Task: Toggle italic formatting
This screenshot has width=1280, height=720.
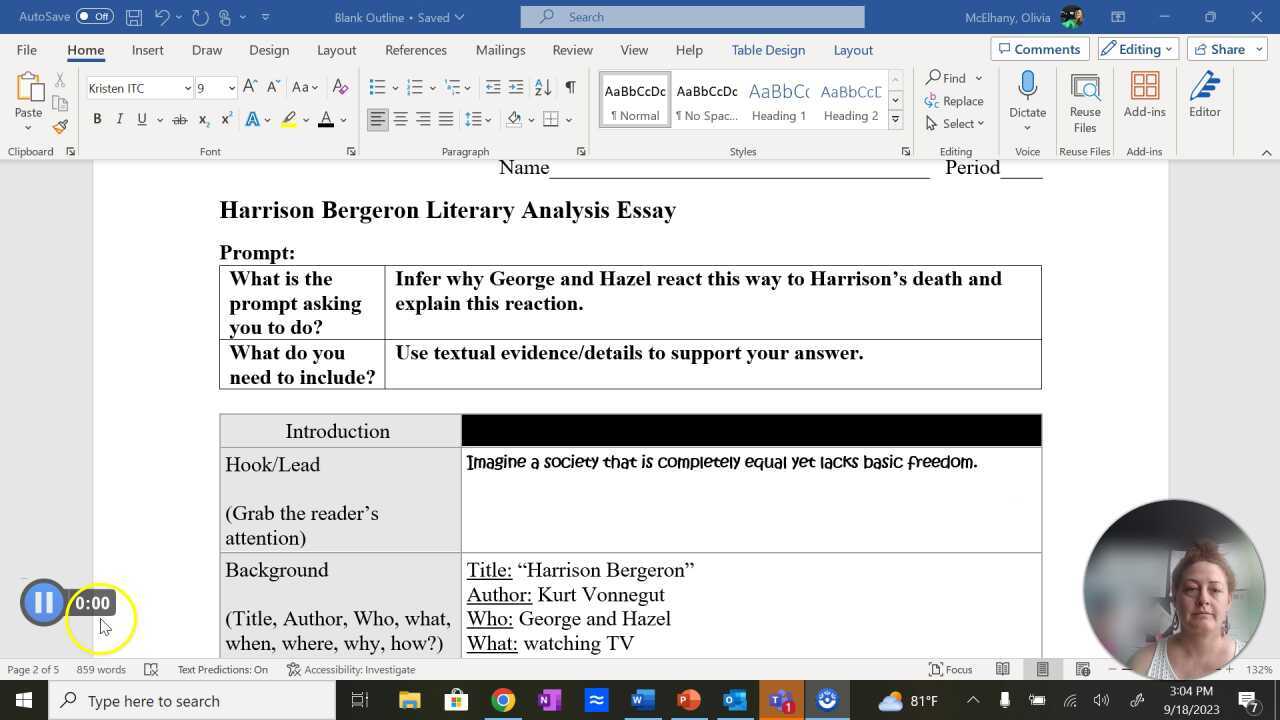Action: pyautogui.click(x=119, y=119)
